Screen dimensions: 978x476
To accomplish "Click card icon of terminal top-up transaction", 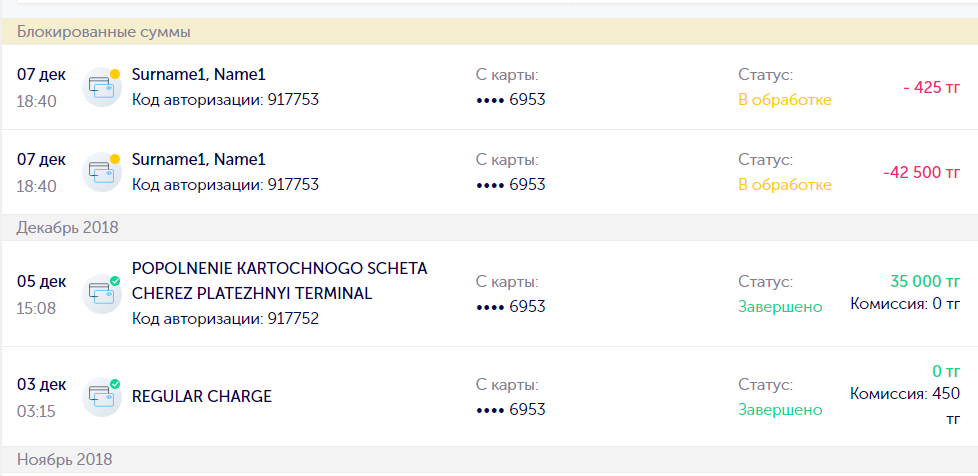I will tap(102, 294).
